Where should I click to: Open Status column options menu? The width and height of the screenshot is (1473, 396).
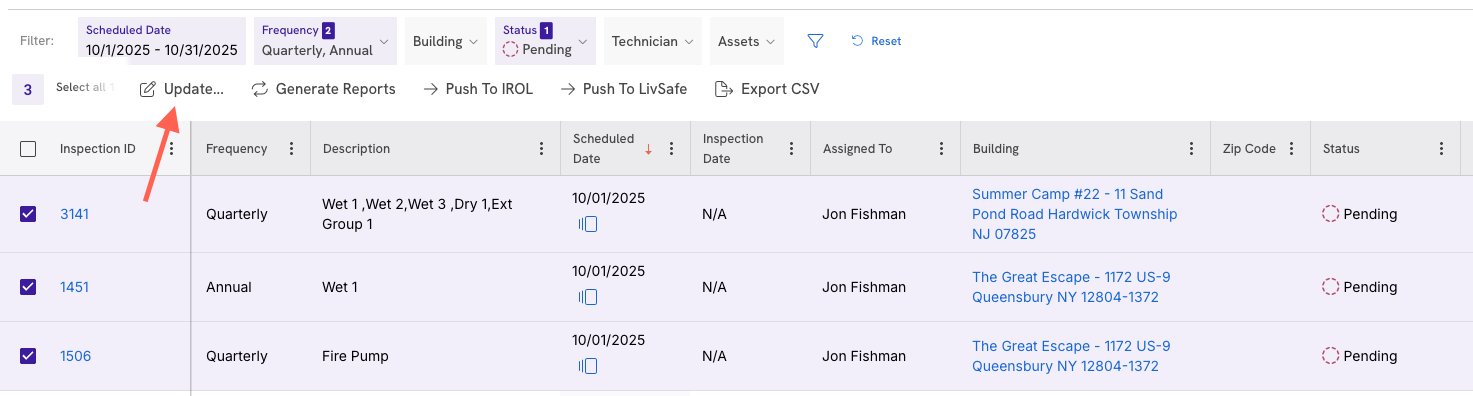[1441, 149]
